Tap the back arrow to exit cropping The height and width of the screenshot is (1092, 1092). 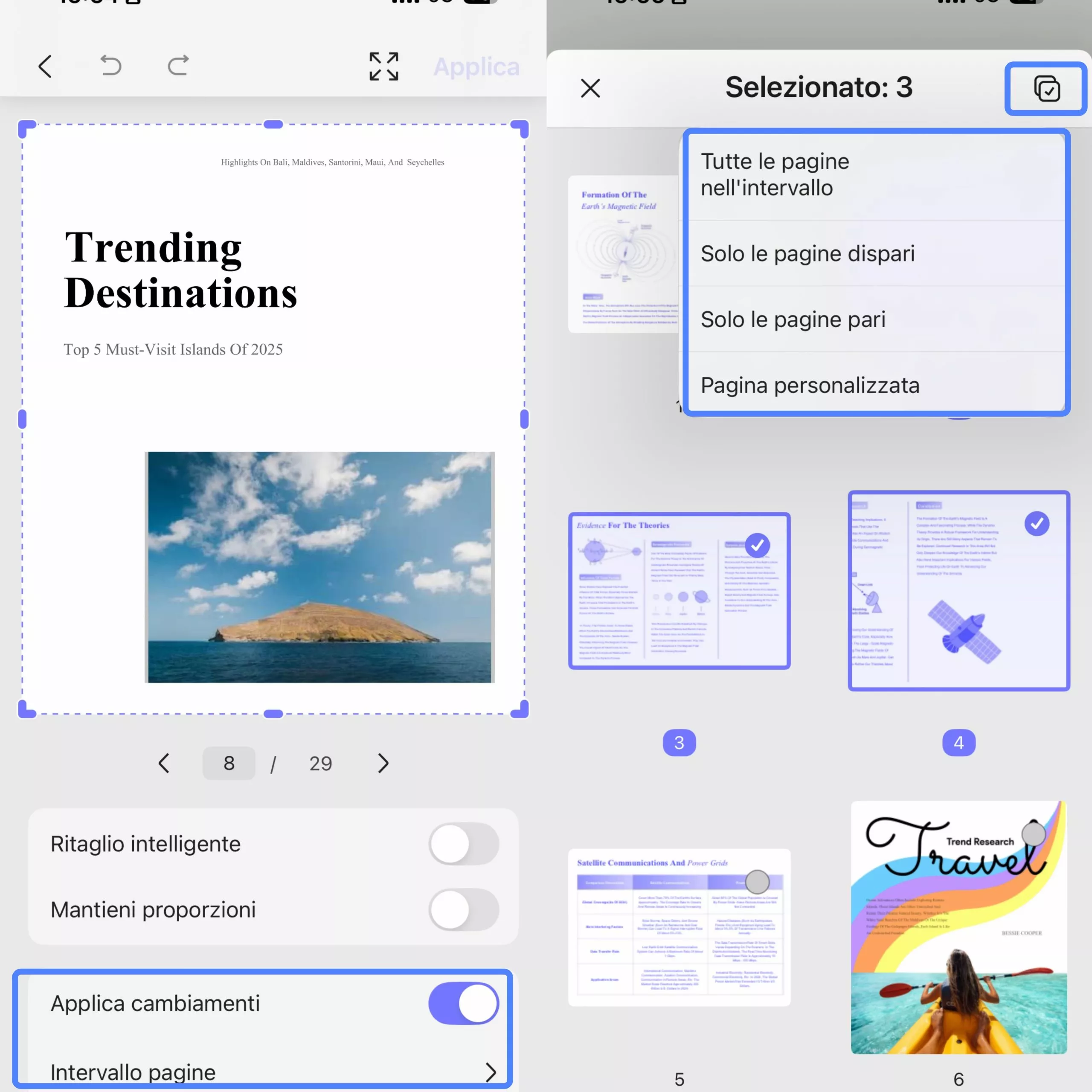pos(45,66)
